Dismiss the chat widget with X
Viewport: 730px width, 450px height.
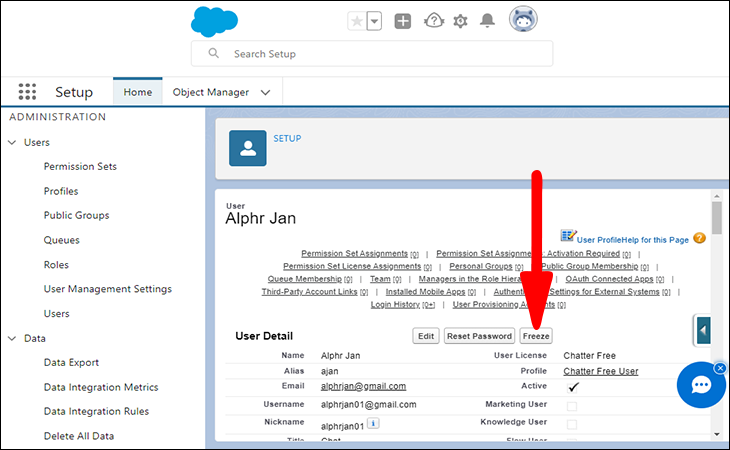click(720, 368)
